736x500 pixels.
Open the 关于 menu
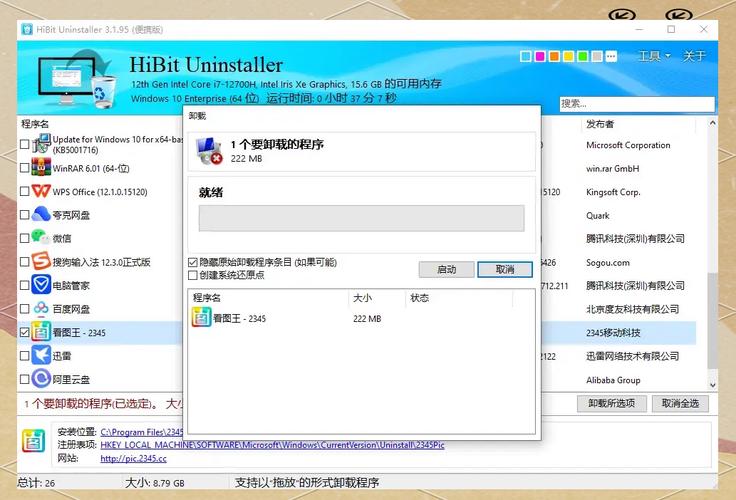[x=694, y=56]
